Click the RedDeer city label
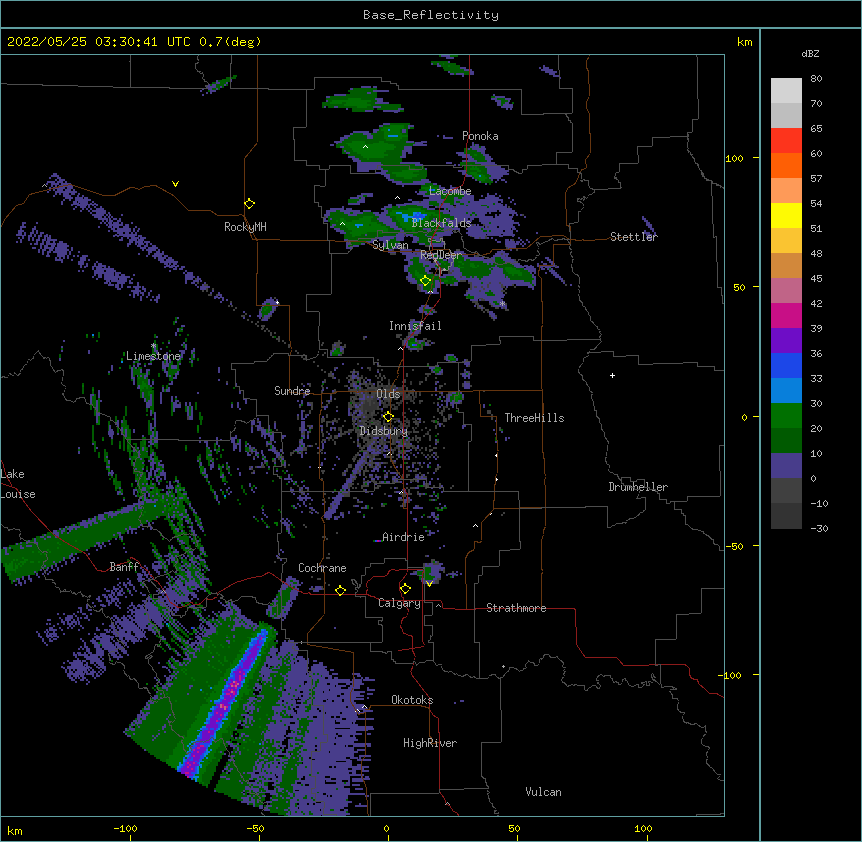This screenshot has width=862, height=842. tap(441, 255)
